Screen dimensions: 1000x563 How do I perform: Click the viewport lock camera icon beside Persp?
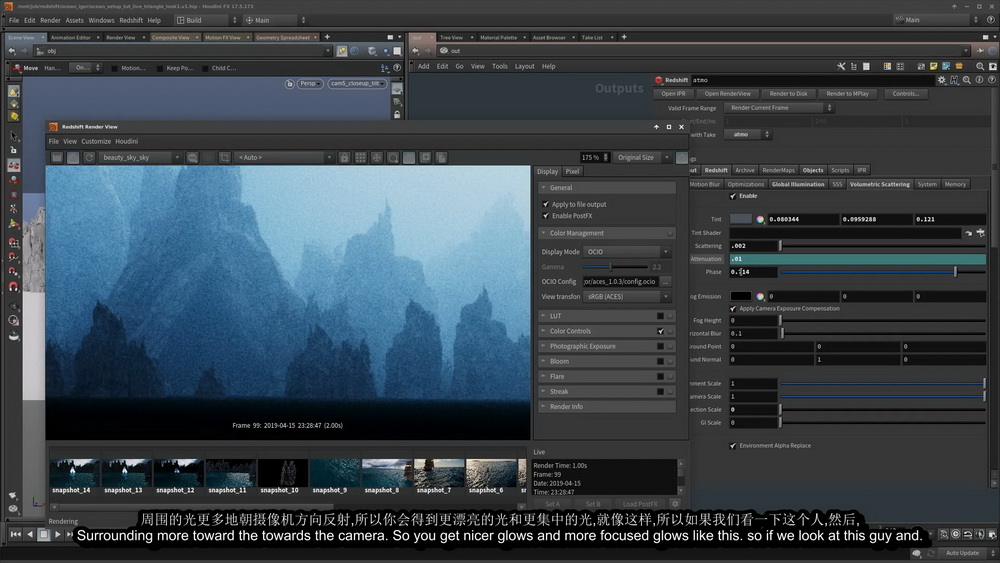click(290, 84)
